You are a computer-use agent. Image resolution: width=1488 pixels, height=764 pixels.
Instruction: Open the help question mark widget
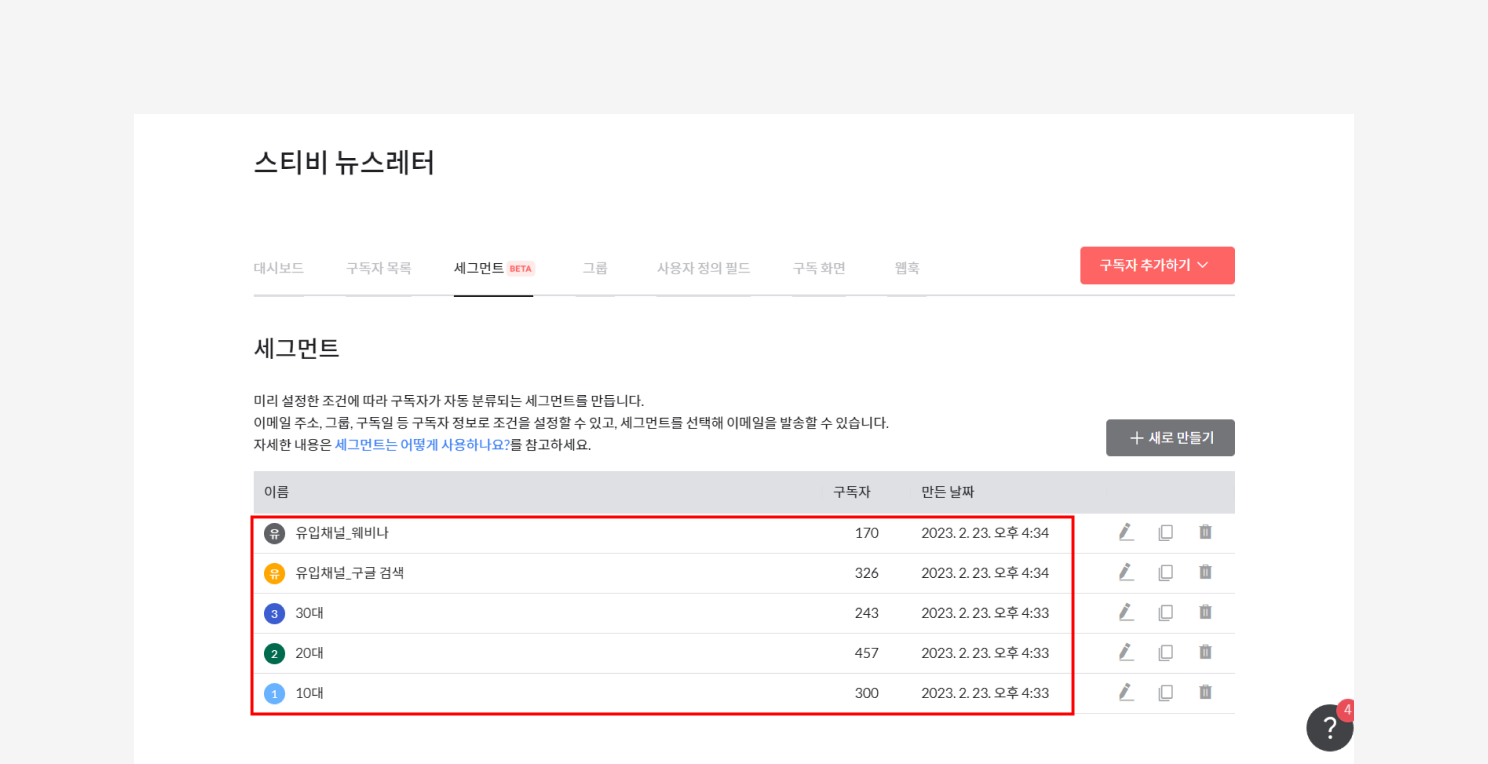point(1329,727)
